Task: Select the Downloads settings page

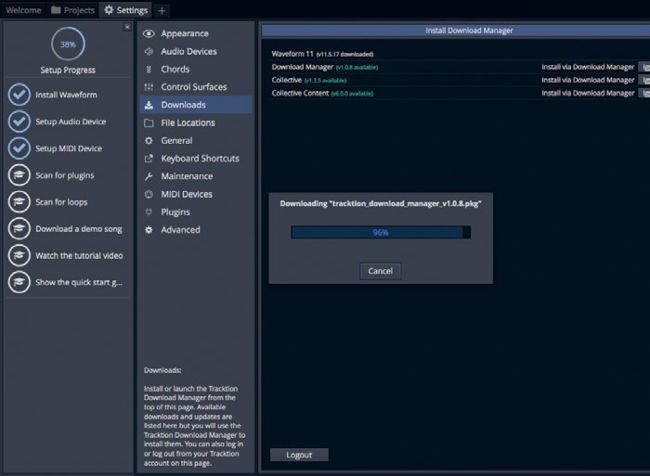Action: (x=196, y=105)
